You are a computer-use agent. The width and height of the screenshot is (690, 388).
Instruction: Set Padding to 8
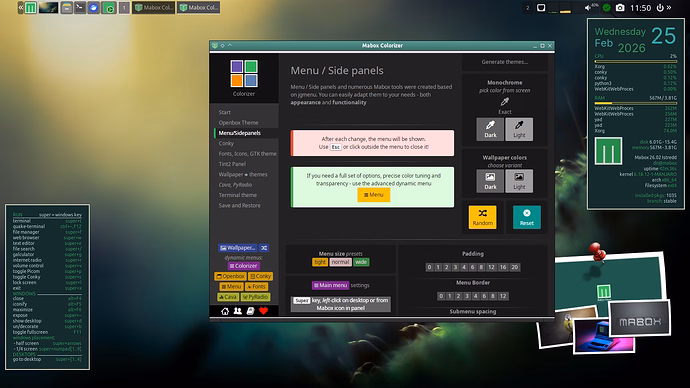click(x=481, y=267)
